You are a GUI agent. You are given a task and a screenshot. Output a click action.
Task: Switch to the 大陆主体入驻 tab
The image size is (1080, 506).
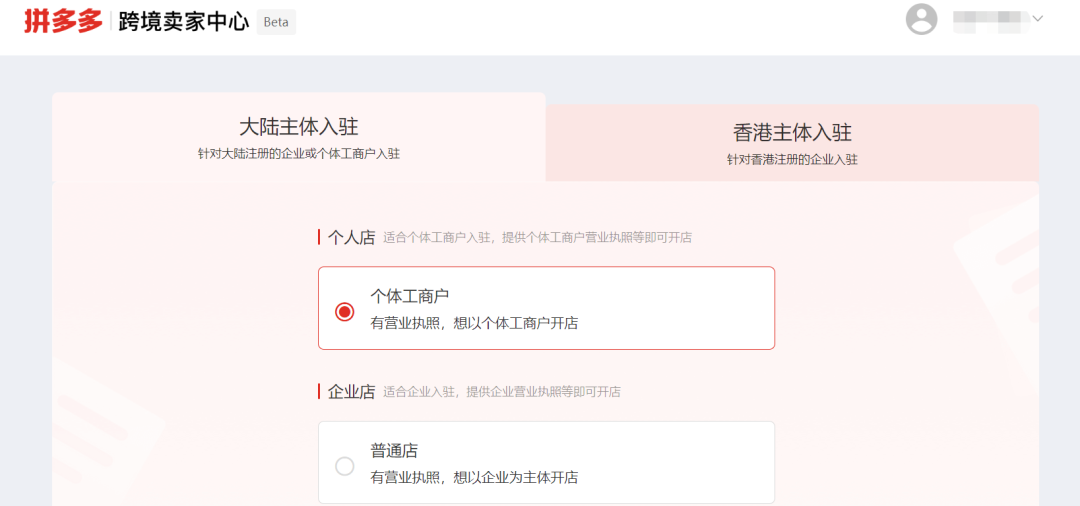[298, 127]
